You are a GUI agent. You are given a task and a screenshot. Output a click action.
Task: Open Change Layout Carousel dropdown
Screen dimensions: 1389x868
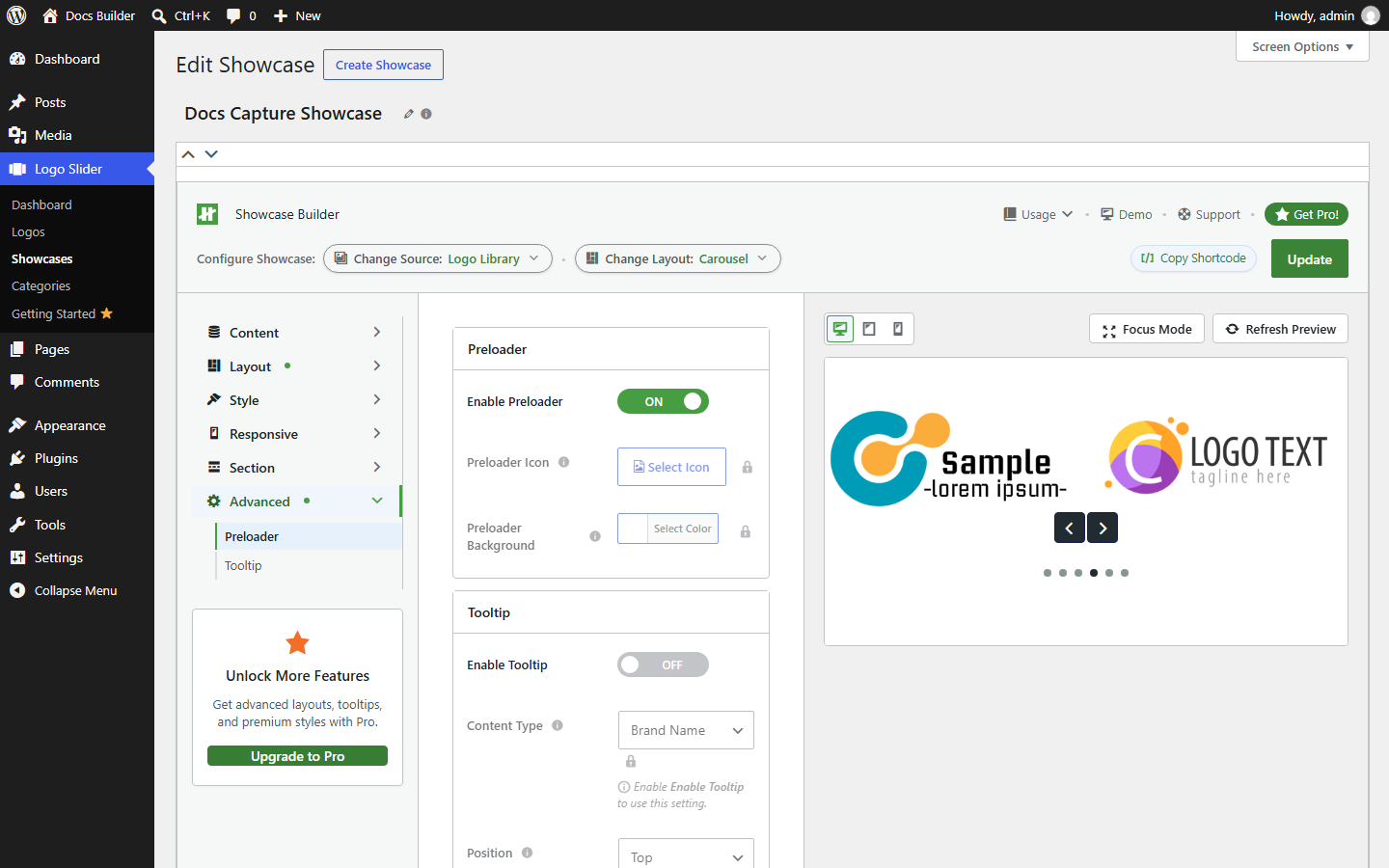[678, 258]
